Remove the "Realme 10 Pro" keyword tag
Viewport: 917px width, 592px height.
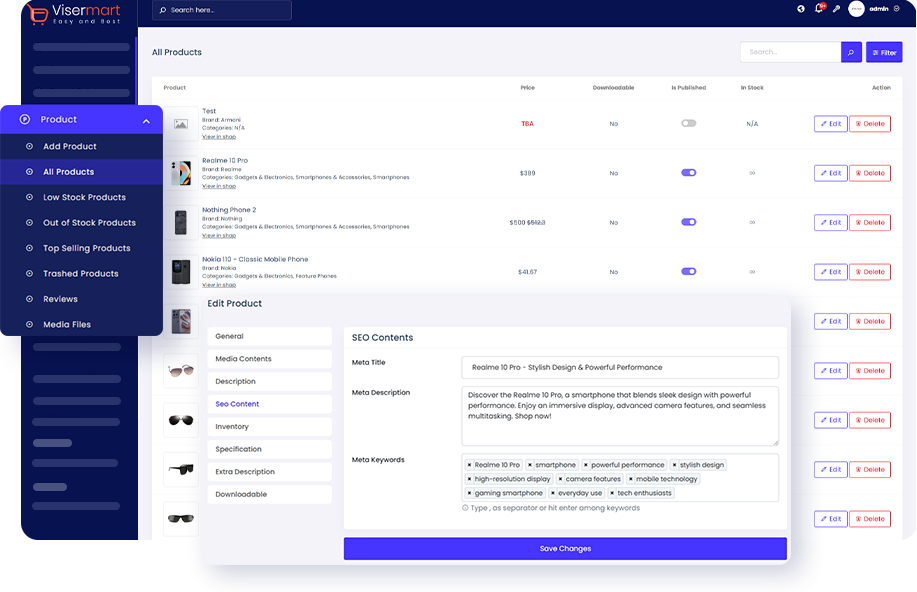click(x=469, y=465)
